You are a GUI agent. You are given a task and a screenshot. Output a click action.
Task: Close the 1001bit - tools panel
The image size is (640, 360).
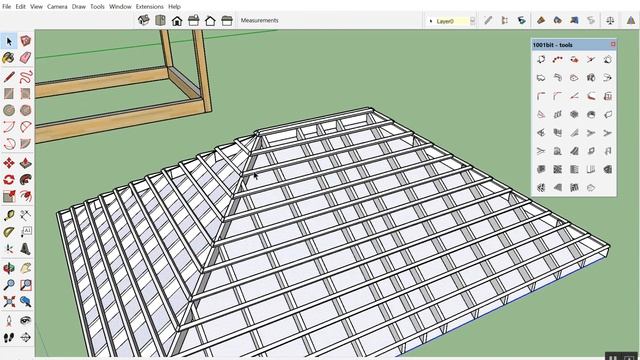coord(613,44)
